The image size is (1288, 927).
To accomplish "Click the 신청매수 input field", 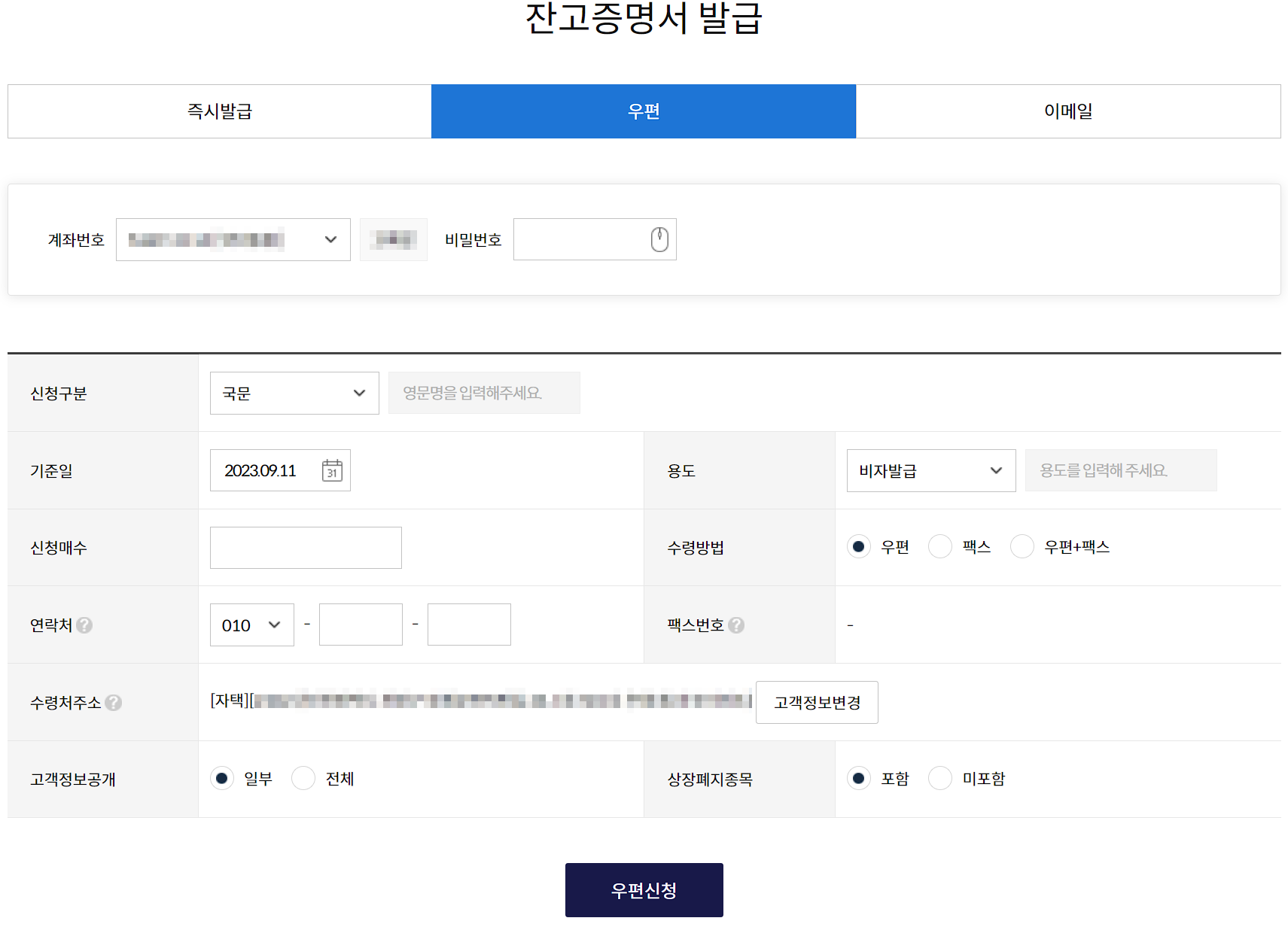I will (305, 547).
